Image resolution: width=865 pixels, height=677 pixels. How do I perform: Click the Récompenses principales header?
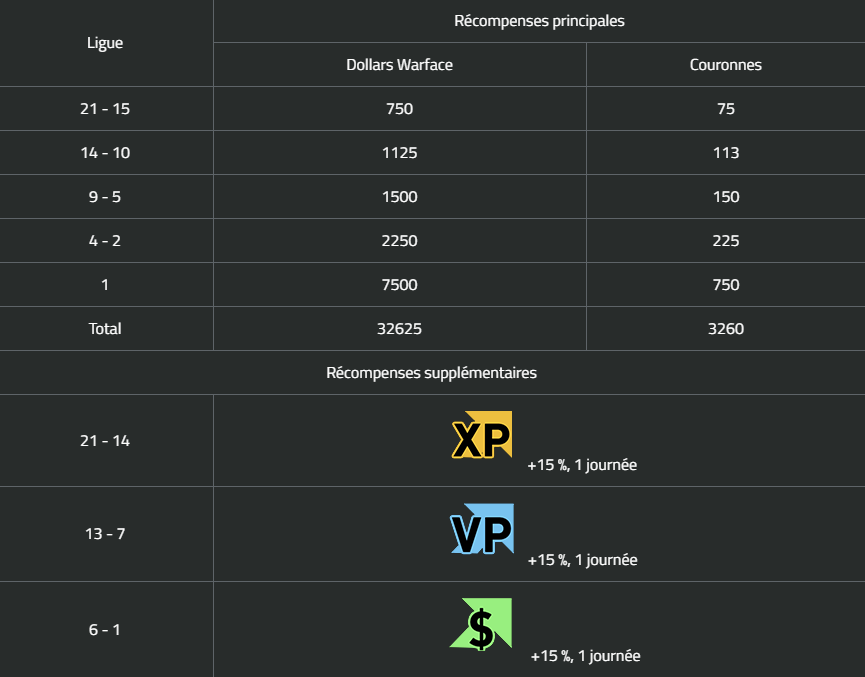pyautogui.click(x=539, y=21)
